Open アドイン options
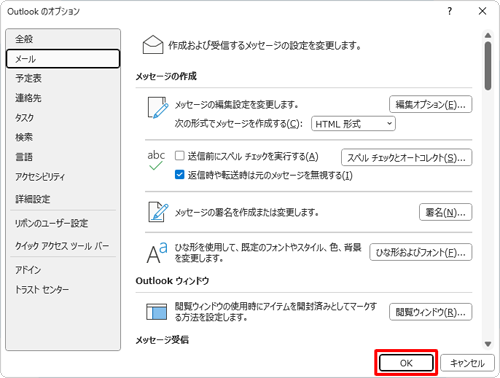 pyautogui.click(x=63, y=269)
